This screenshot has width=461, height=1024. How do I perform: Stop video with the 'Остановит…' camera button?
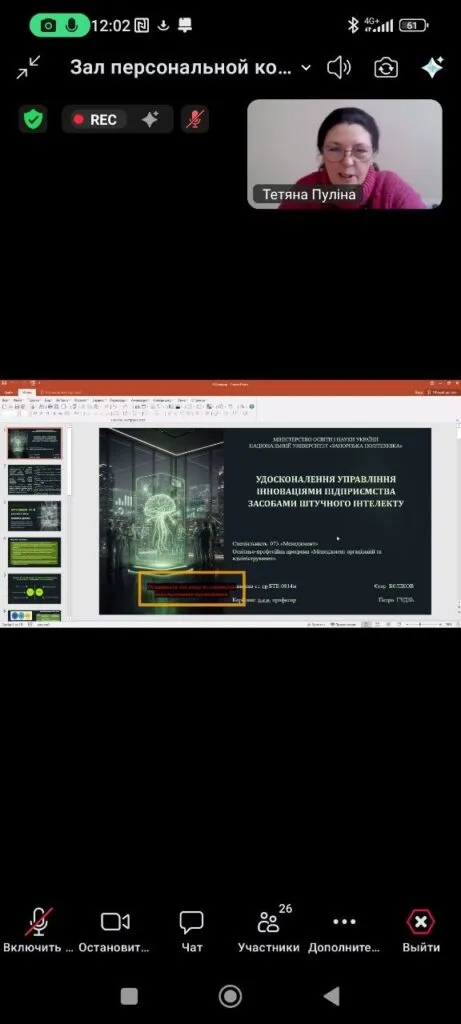click(x=115, y=930)
